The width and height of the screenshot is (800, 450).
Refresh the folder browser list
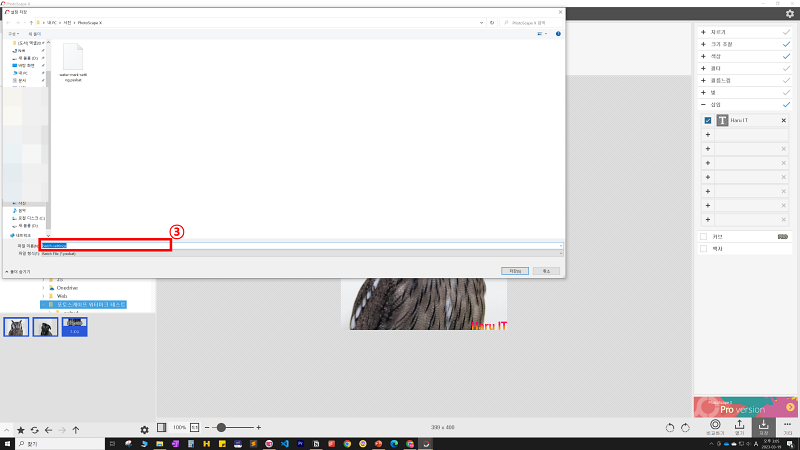tap(35, 430)
